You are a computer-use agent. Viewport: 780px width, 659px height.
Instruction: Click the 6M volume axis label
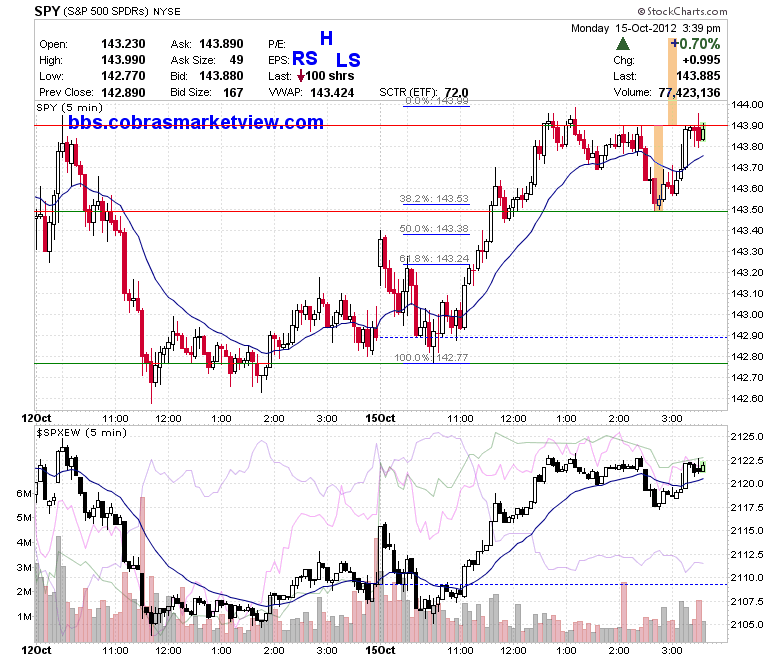24,493
